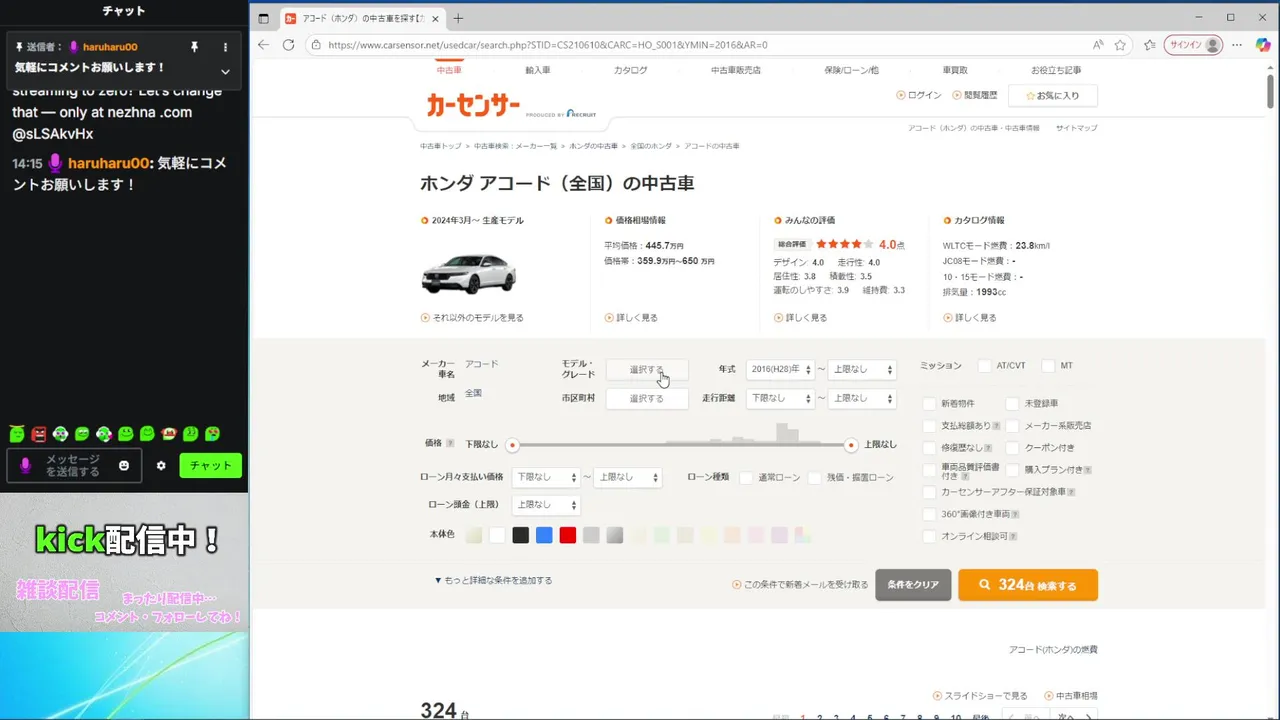Image resolution: width=1280 pixels, height=720 pixels.
Task: Enable 未登録車 checkbox
Action: pyautogui.click(x=1014, y=404)
